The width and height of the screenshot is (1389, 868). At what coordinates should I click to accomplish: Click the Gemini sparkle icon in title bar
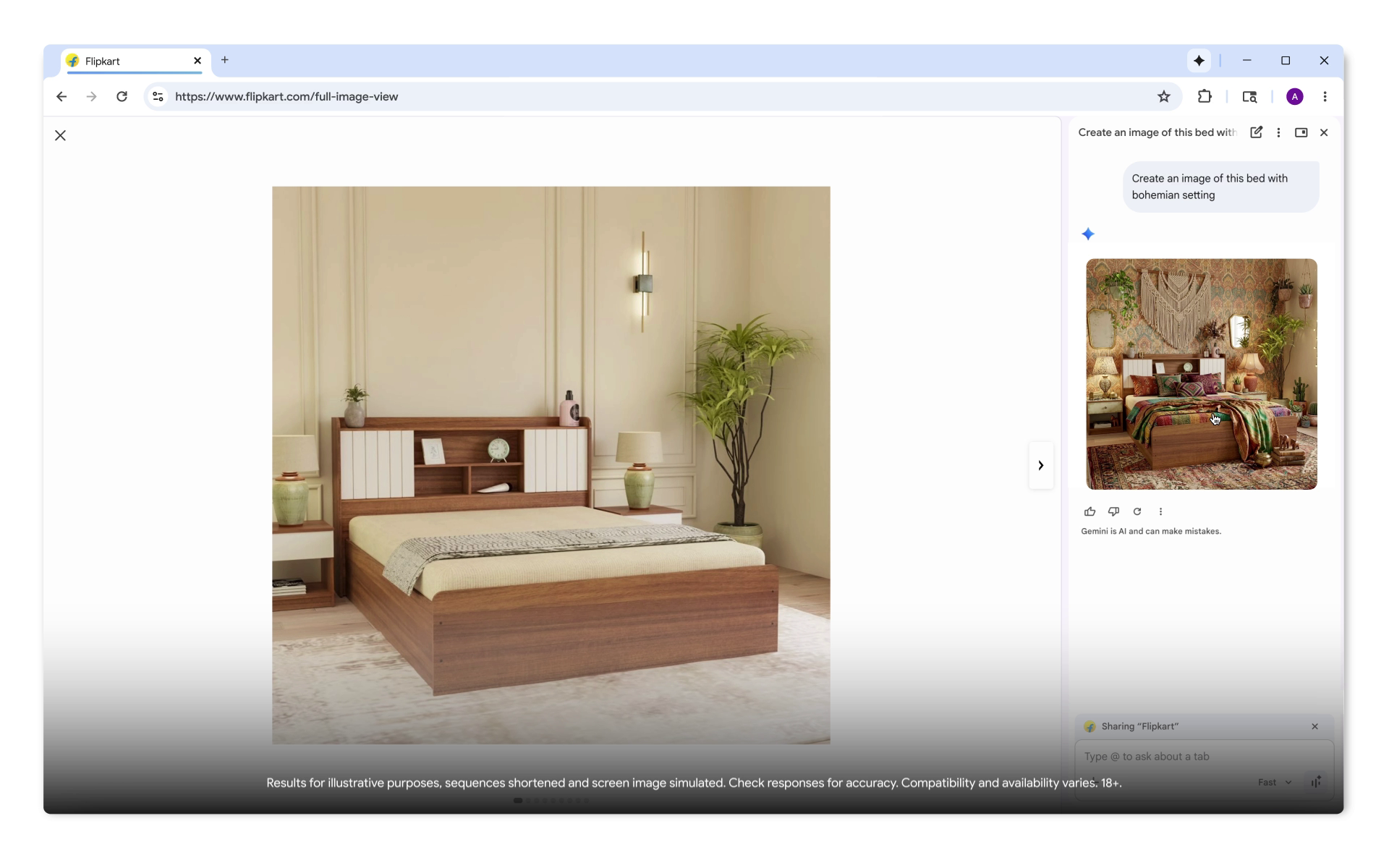pos(1199,61)
